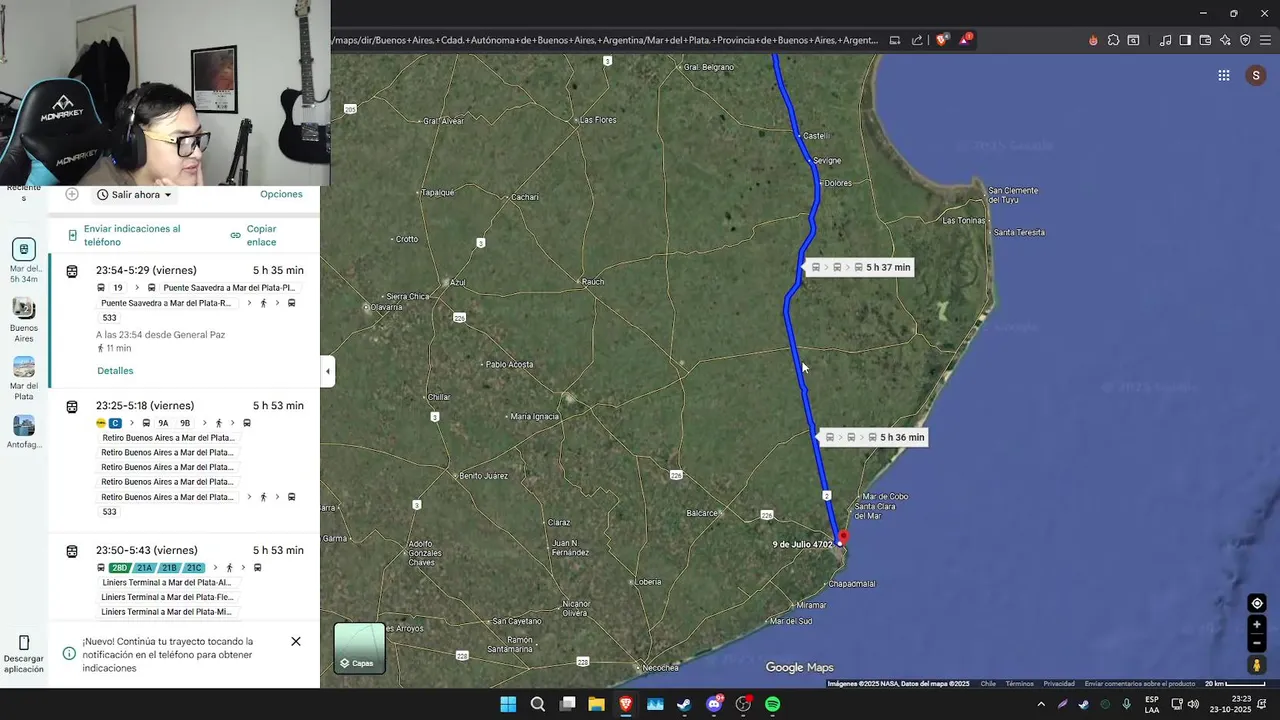This screenshot has width=1280, height=720.
Task: Open Brave browser from taskbar
Action: (x=626, y=704)
